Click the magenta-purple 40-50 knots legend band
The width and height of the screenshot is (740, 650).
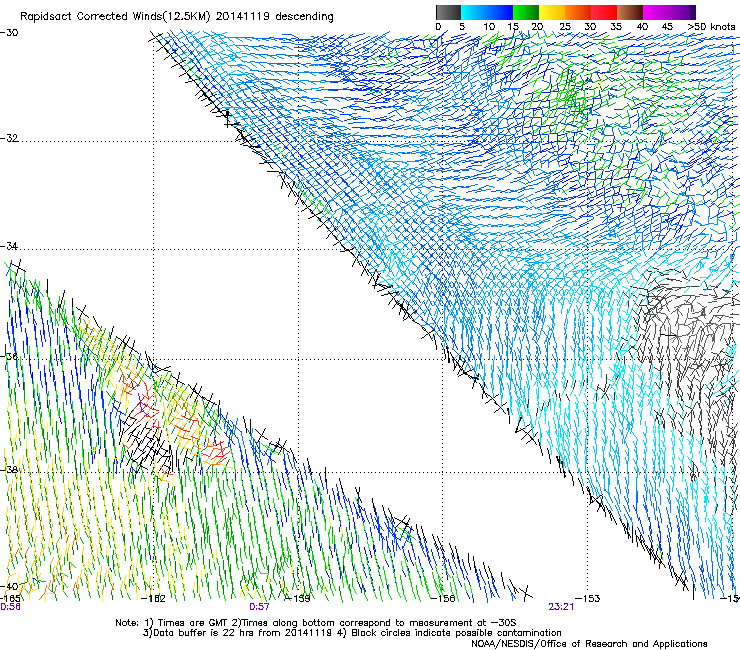pyautogui.click(x=669, y=12)
